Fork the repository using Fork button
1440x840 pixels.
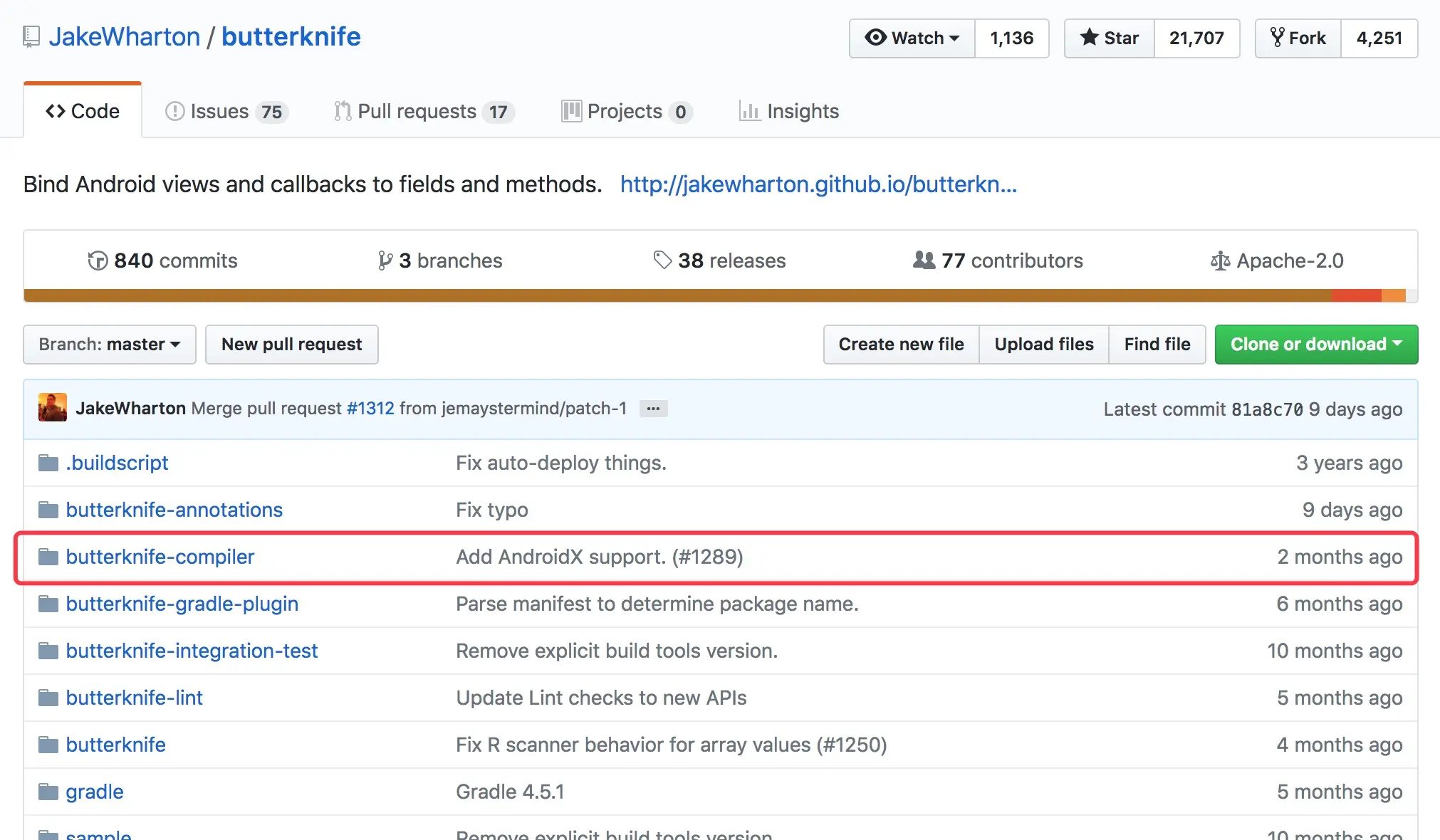[x=1298, y=38]
